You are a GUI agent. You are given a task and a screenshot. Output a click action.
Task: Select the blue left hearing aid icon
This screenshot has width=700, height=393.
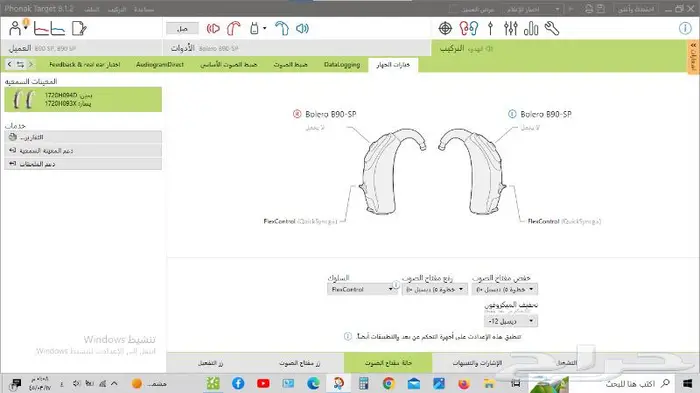pyautogui.click(x=282, y=29)
